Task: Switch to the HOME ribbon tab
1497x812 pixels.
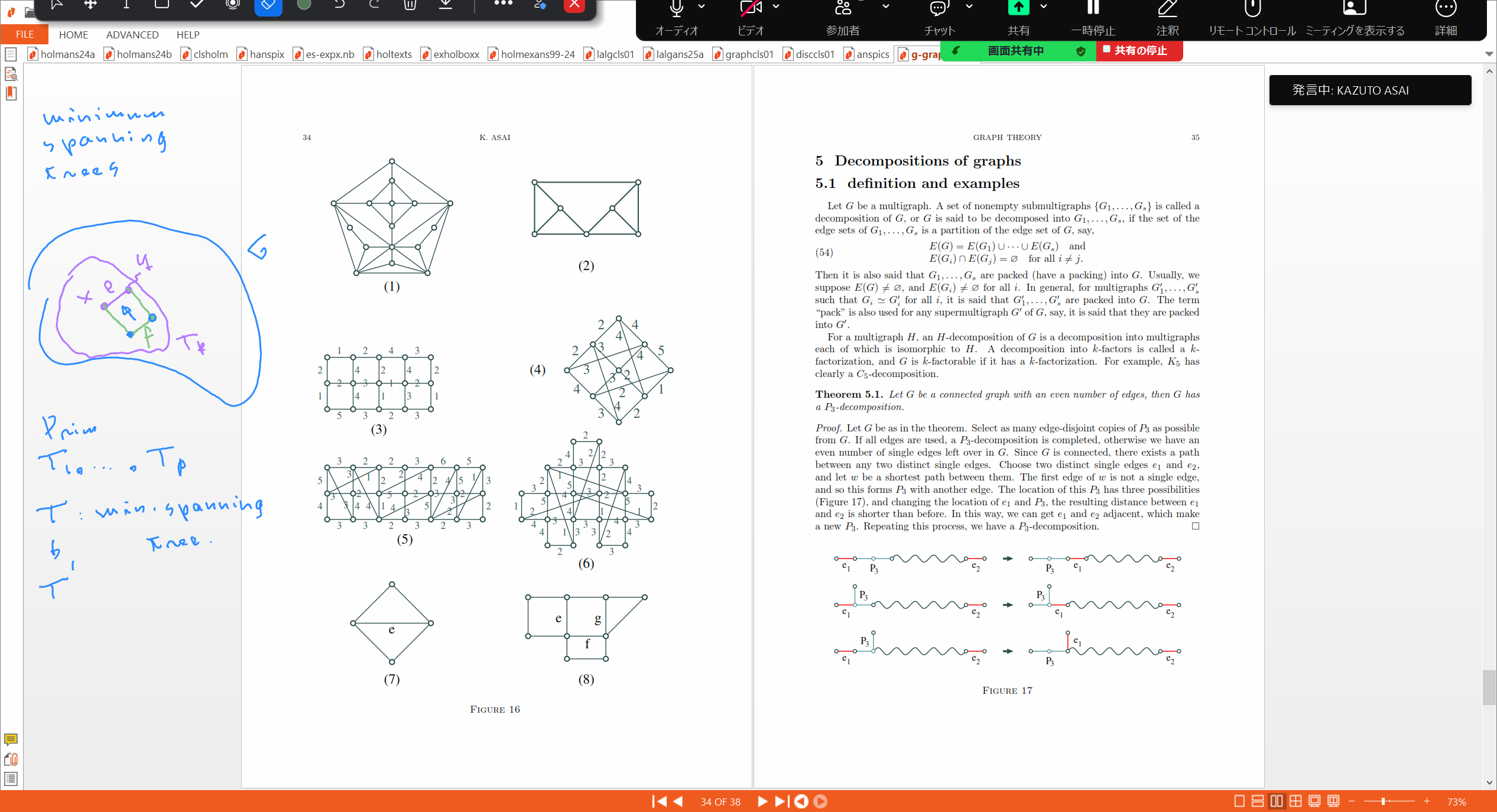Action: tap(73, 35)
